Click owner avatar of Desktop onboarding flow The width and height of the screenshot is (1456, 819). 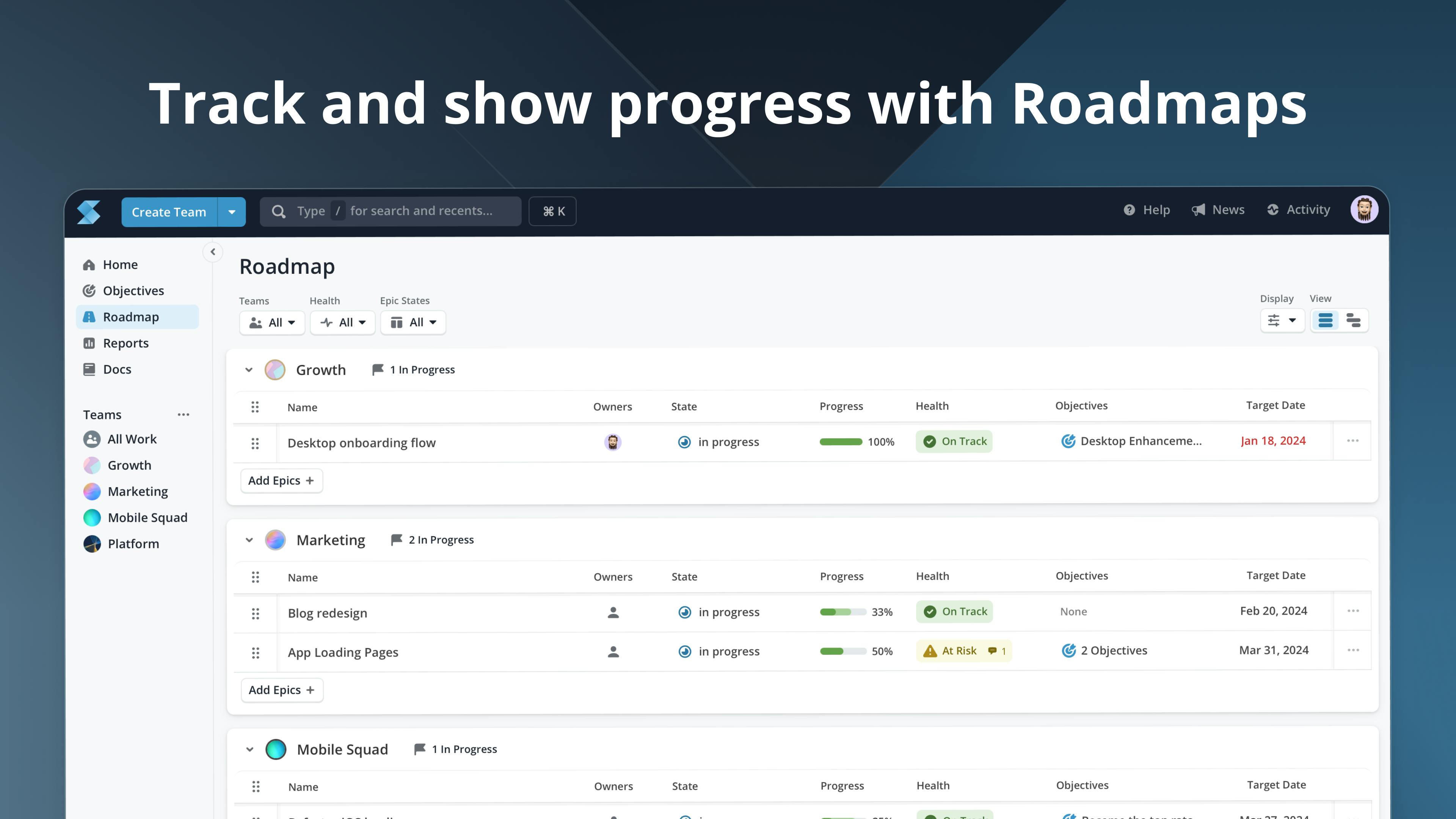[x=613, y=442]
